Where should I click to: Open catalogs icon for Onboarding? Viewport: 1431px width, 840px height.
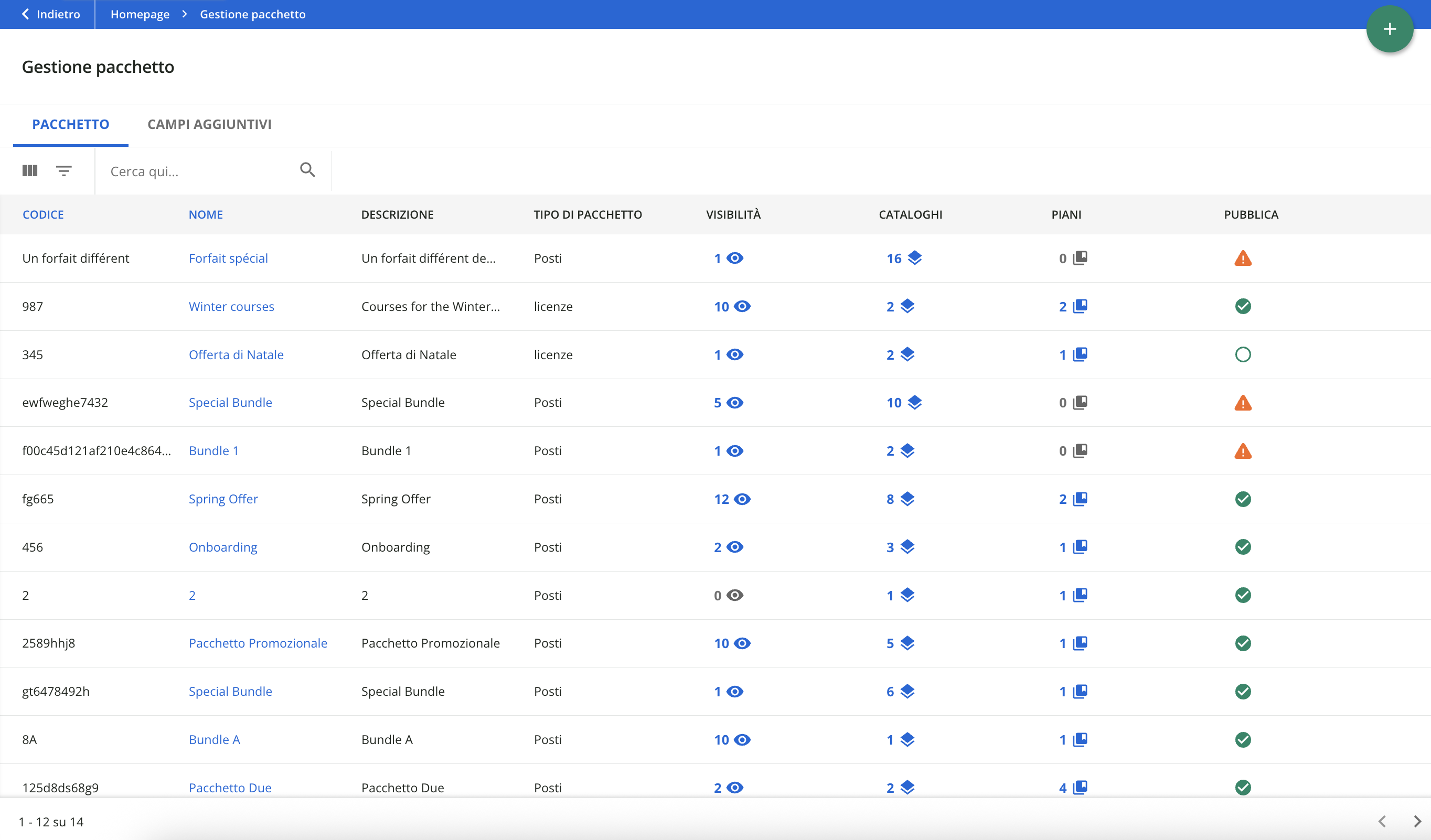pos(907,547)
